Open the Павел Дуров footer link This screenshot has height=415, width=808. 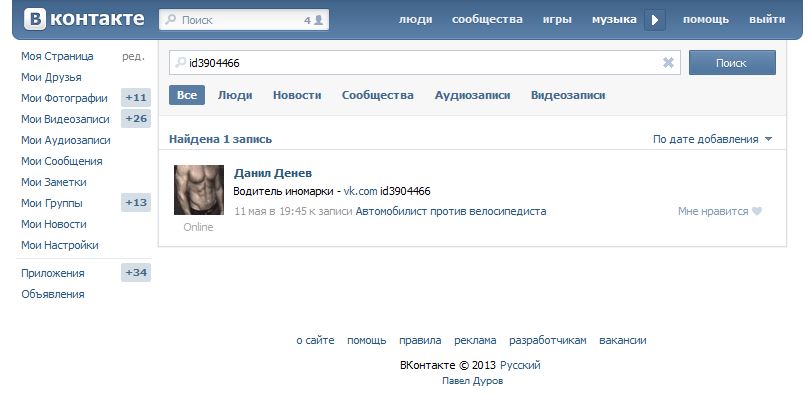pyautogui.click(x=473, y=381)
